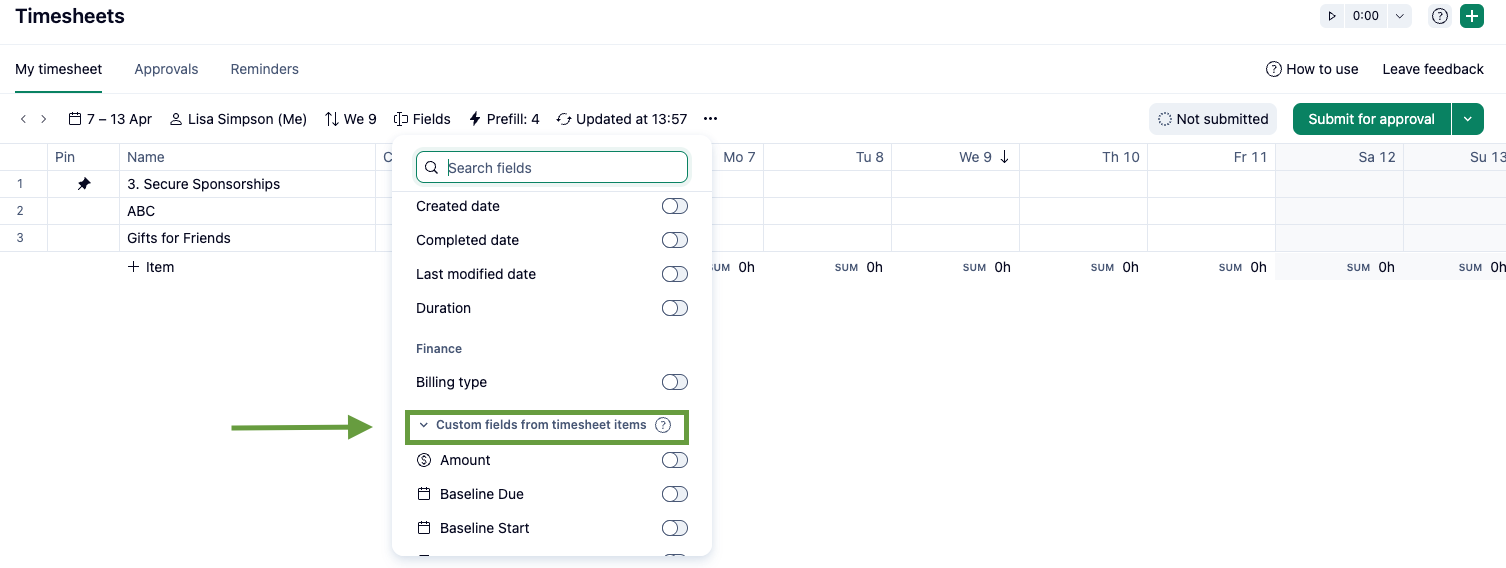
Task: Open the more options ellipsis menu
Action: coord(710,119)
